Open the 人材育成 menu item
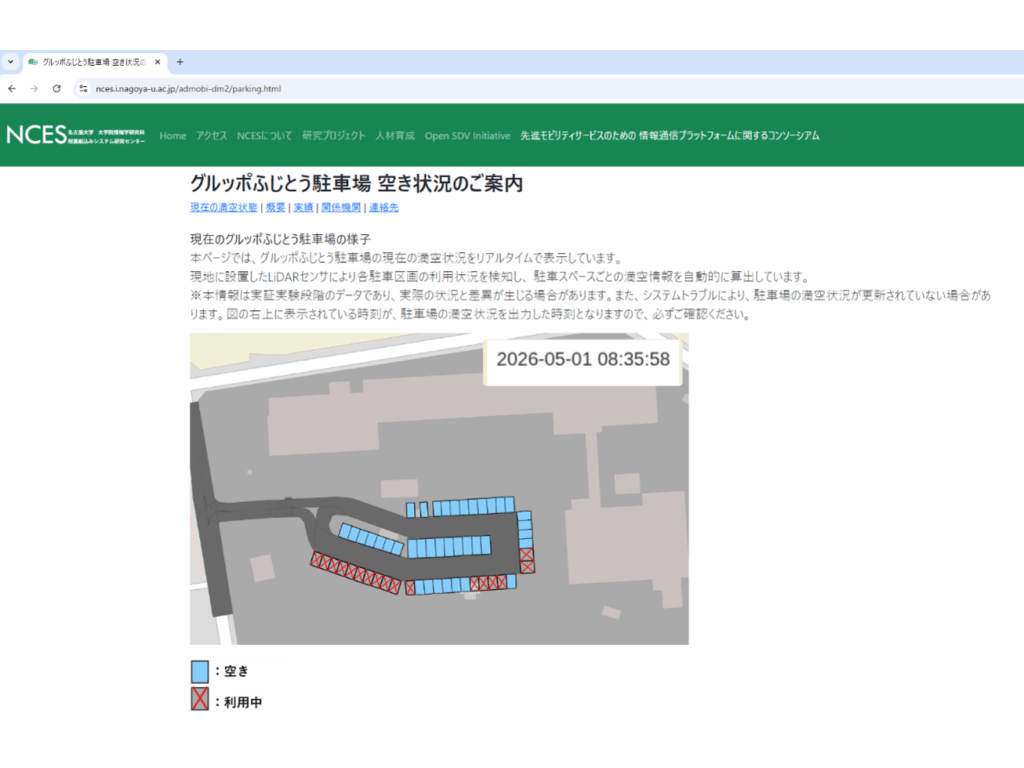Screen dimensions: 1024x768 395,136
